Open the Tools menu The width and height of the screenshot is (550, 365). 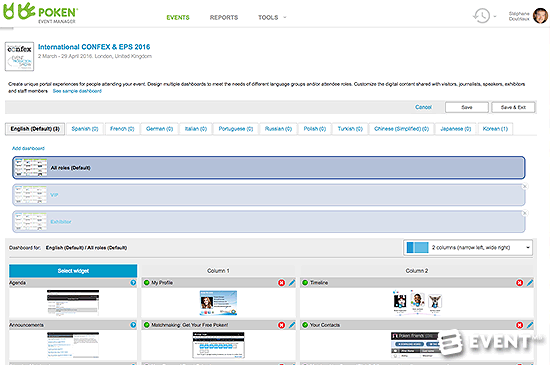click(x=268, y=17)
